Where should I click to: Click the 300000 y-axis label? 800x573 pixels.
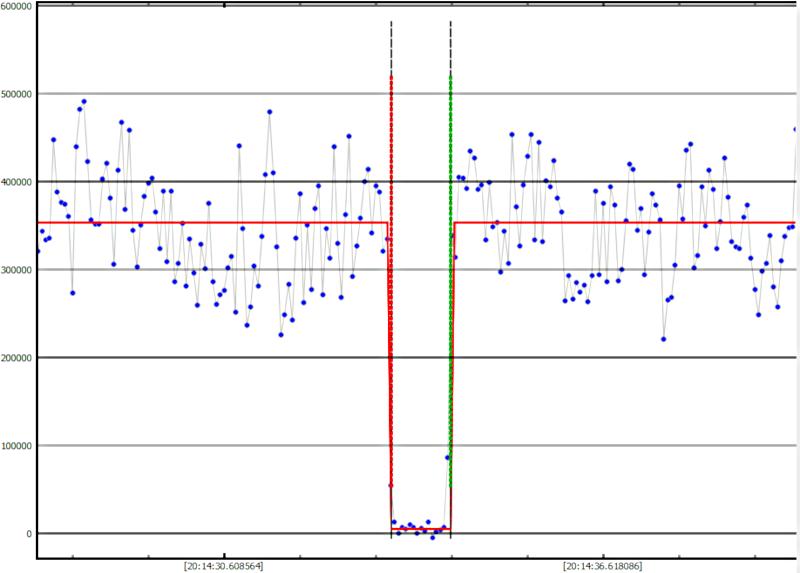[x=17, y=270]
